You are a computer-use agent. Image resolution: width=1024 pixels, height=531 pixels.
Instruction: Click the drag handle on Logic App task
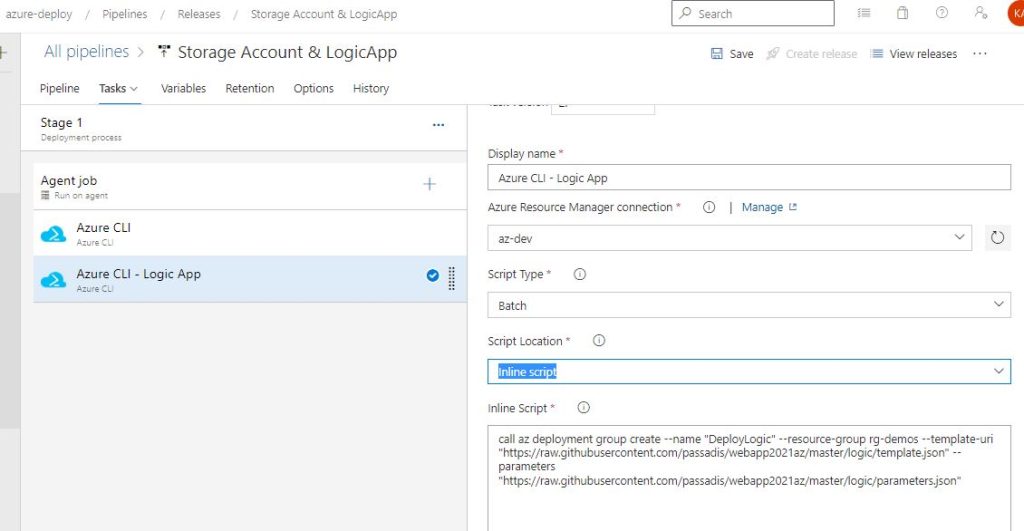pos(451,278)
